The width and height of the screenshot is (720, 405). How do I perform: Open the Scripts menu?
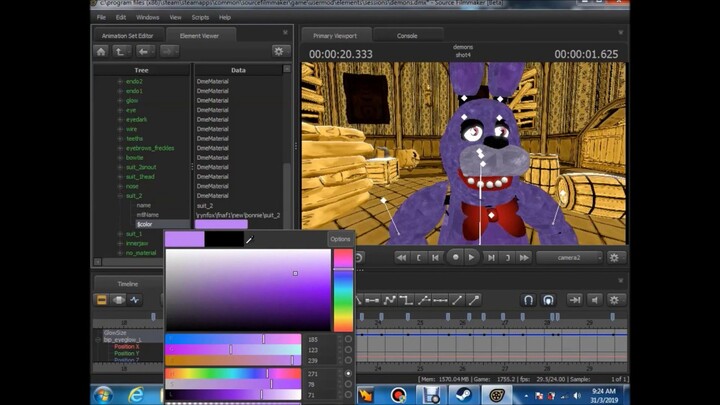[200, 17]
